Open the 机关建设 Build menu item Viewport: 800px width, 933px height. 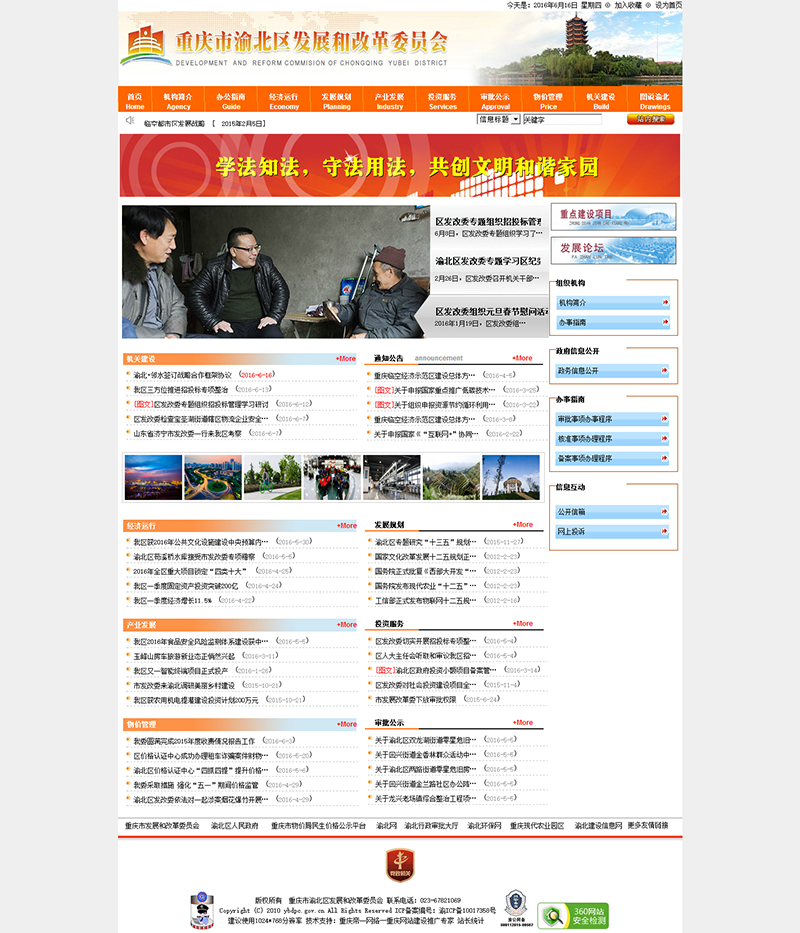click(x=601, y=101)
